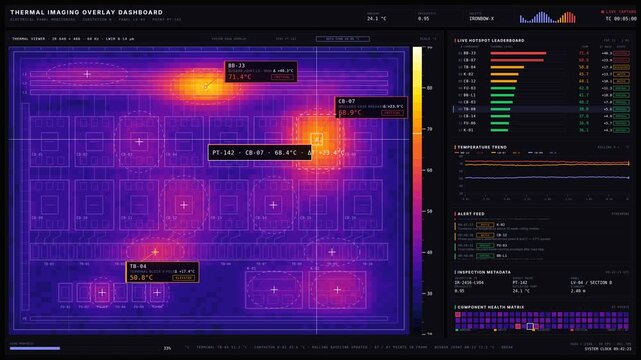Open the BB-J3 71.4°C callout label

point(261,72)
